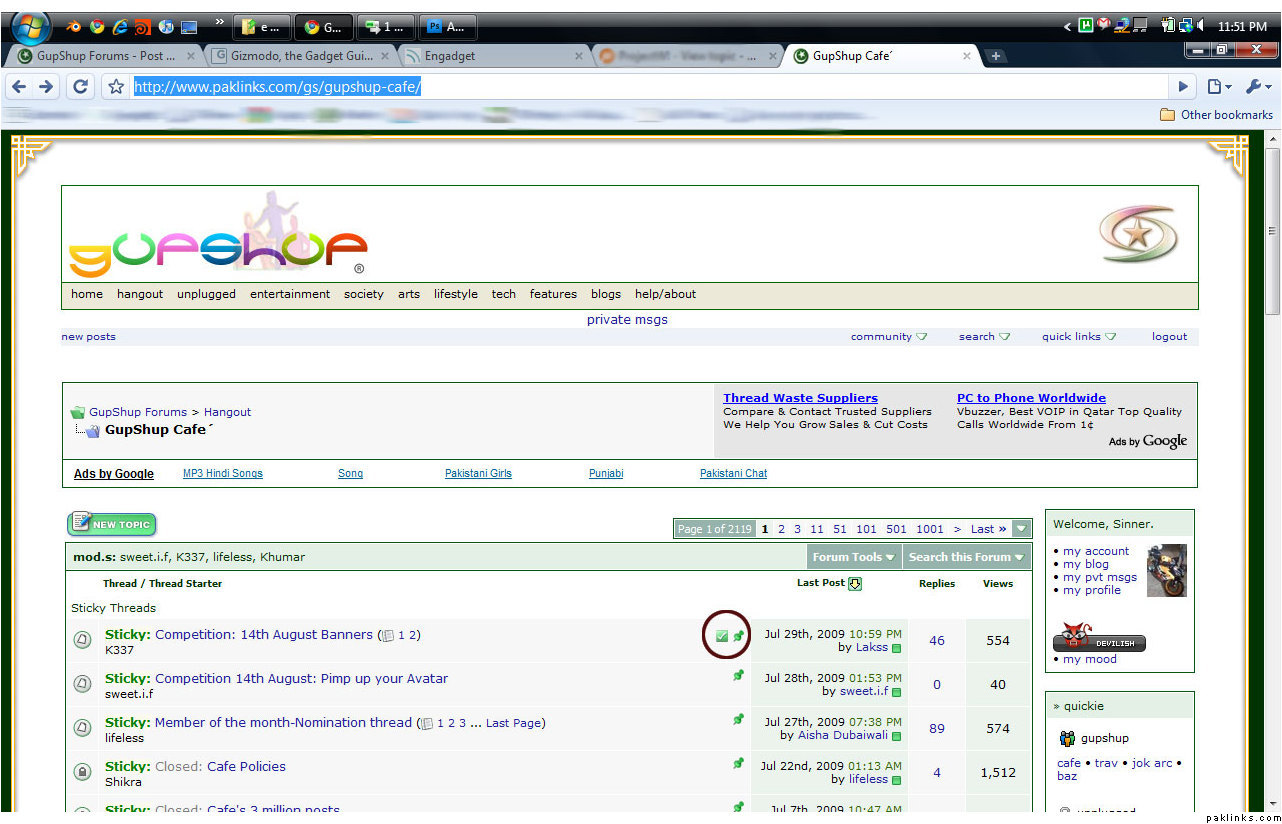The height and width of the screenshot is (824, 1282).
Task: Click the New Topic button
Action: click(112, 524)
